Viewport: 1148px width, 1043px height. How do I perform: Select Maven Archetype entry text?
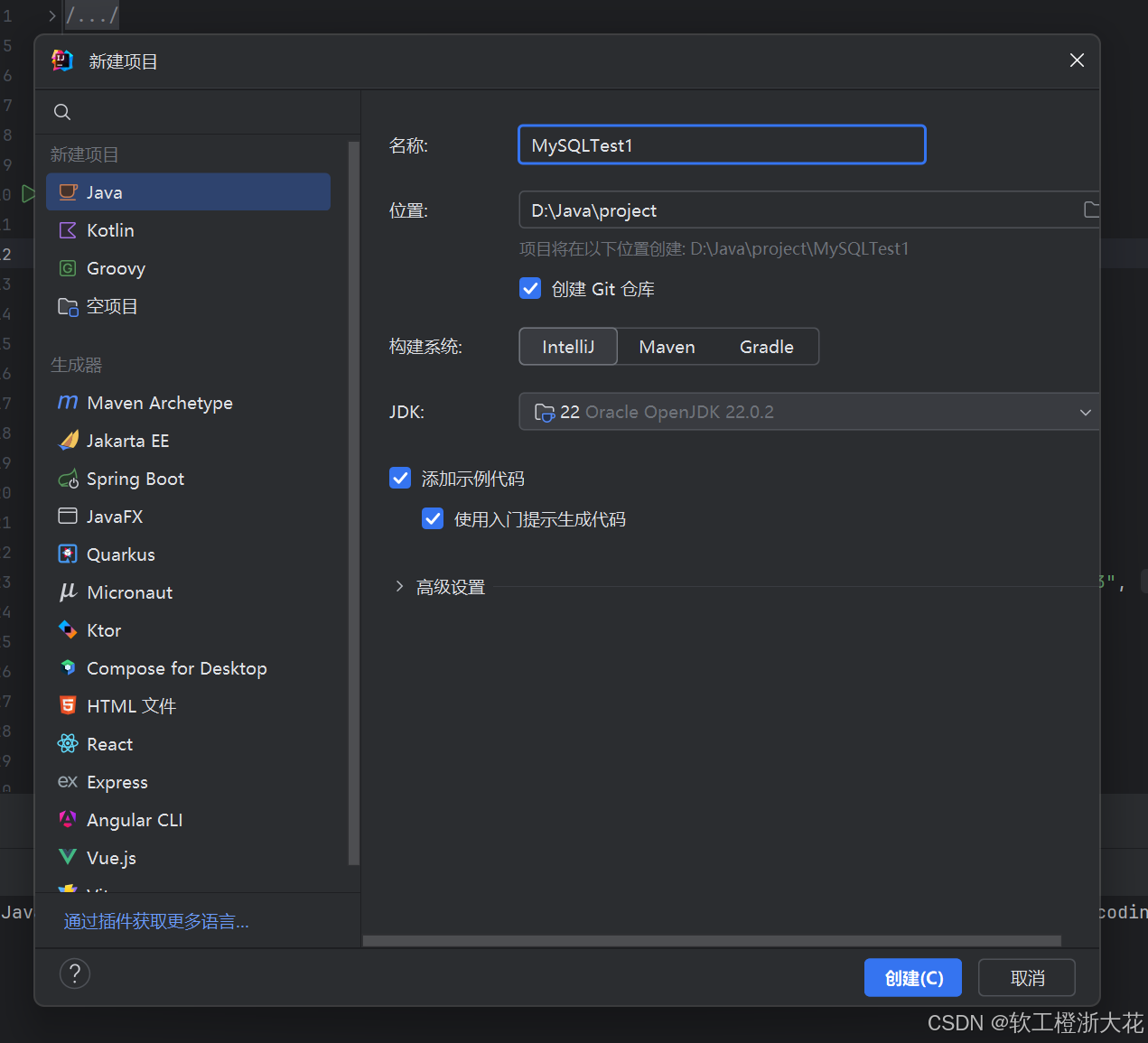(x=160, y=403)
